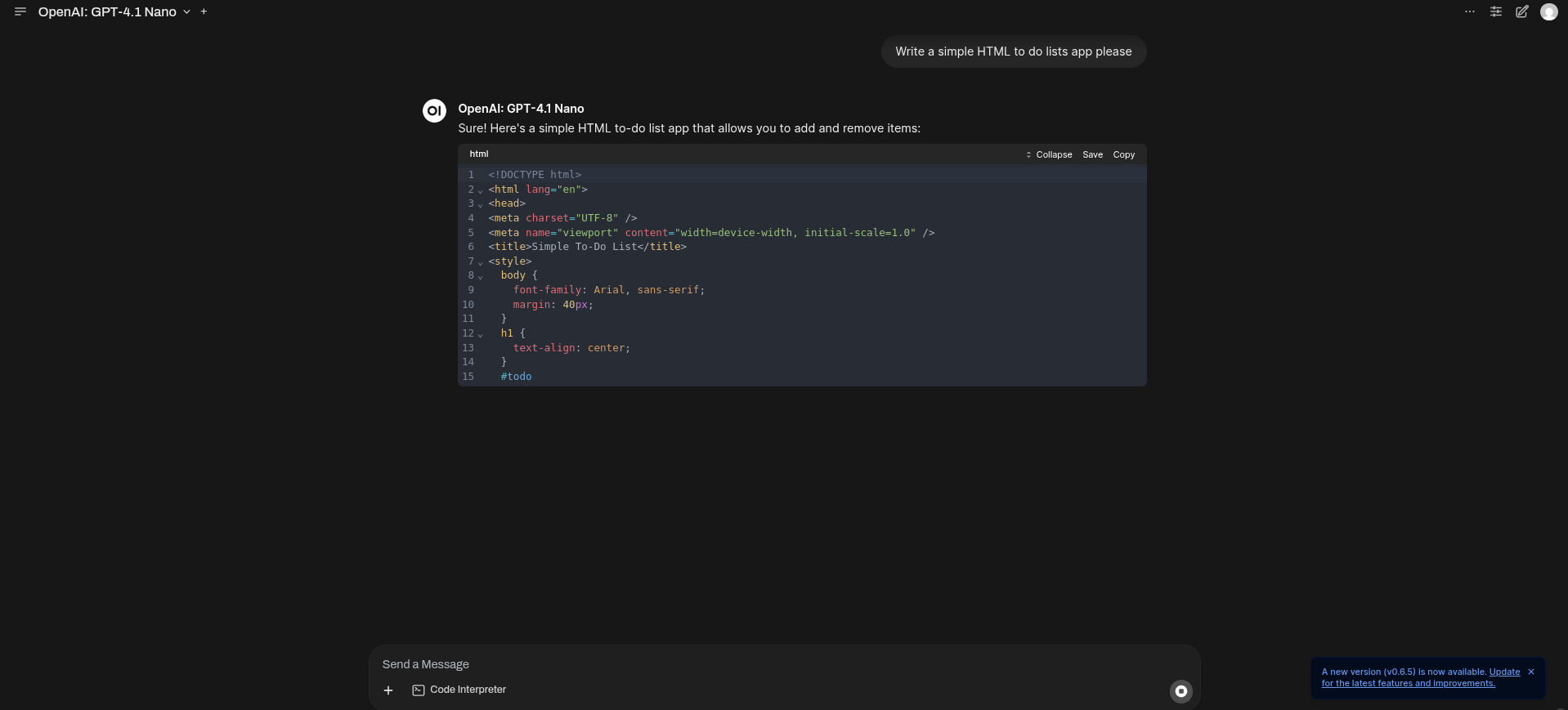
Task: Copy the html code block
Action: click(1124, 154)
